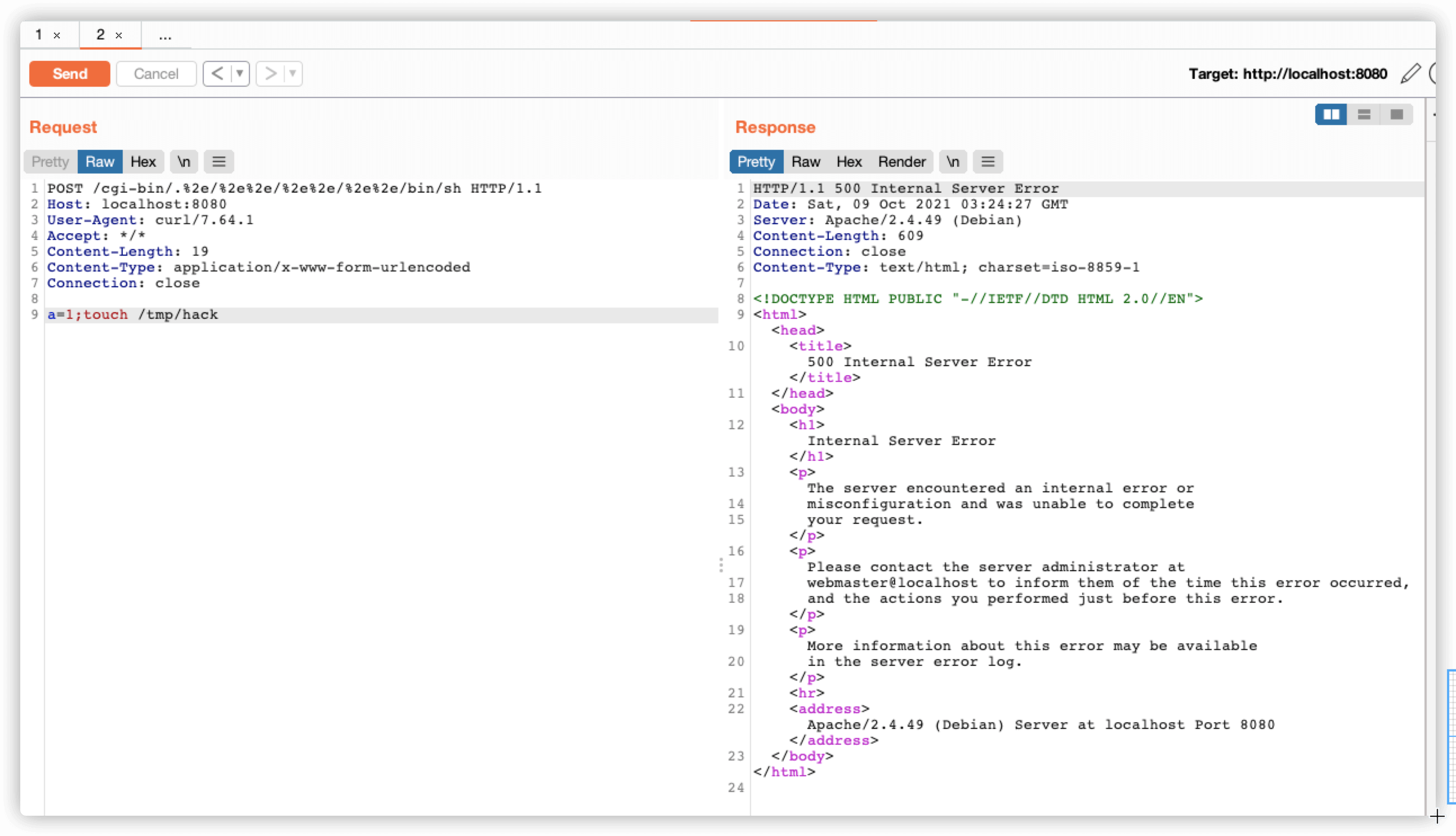Grab divider handle between Request and Response
The height and width of the screenshot is (836, 1456).
point(721,565)
